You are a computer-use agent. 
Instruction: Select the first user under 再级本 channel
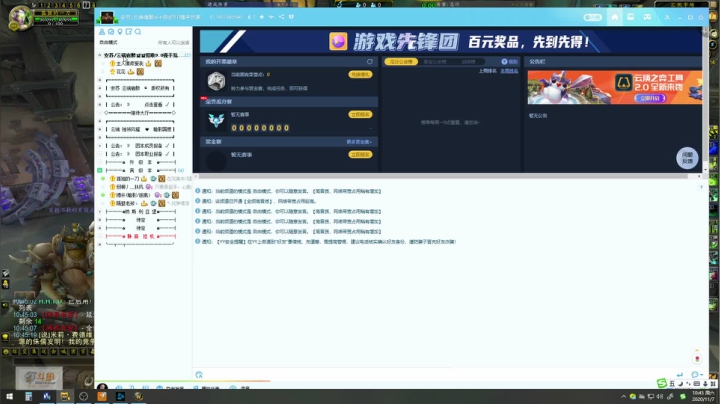[x=147, y=179]
